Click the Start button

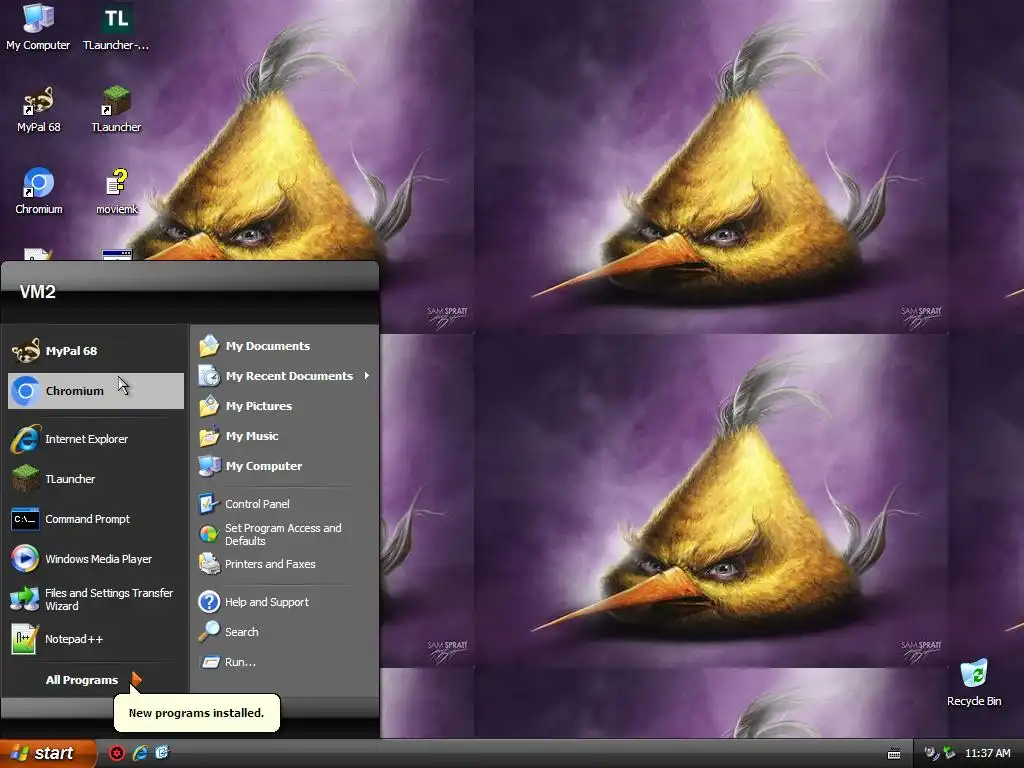(48, 754)
